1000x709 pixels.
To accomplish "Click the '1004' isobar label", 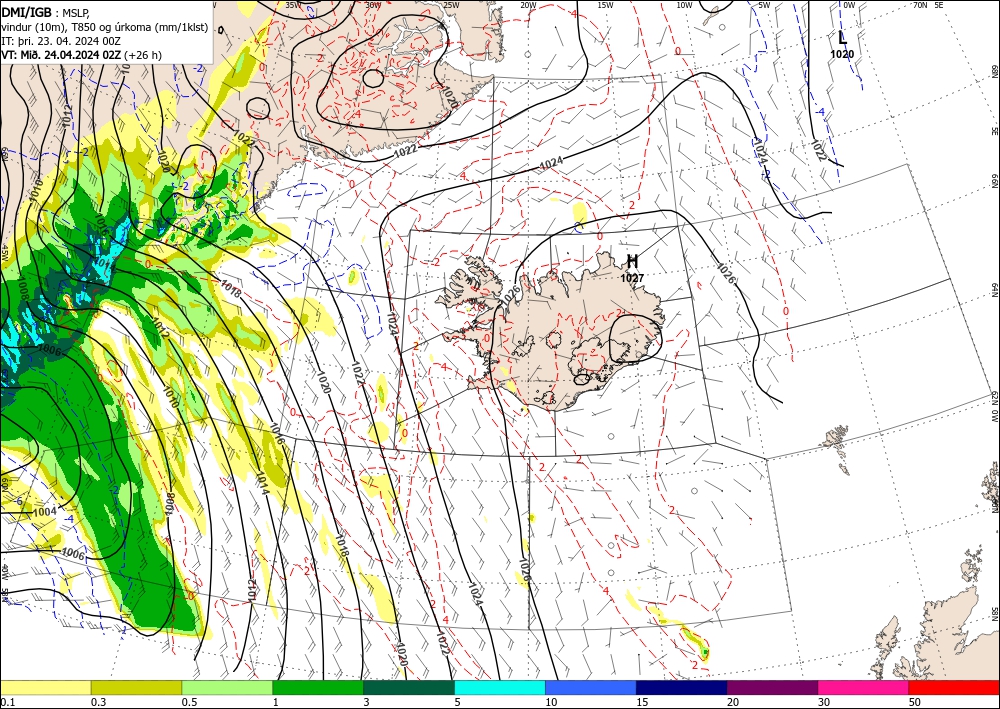I will point(45,511).
